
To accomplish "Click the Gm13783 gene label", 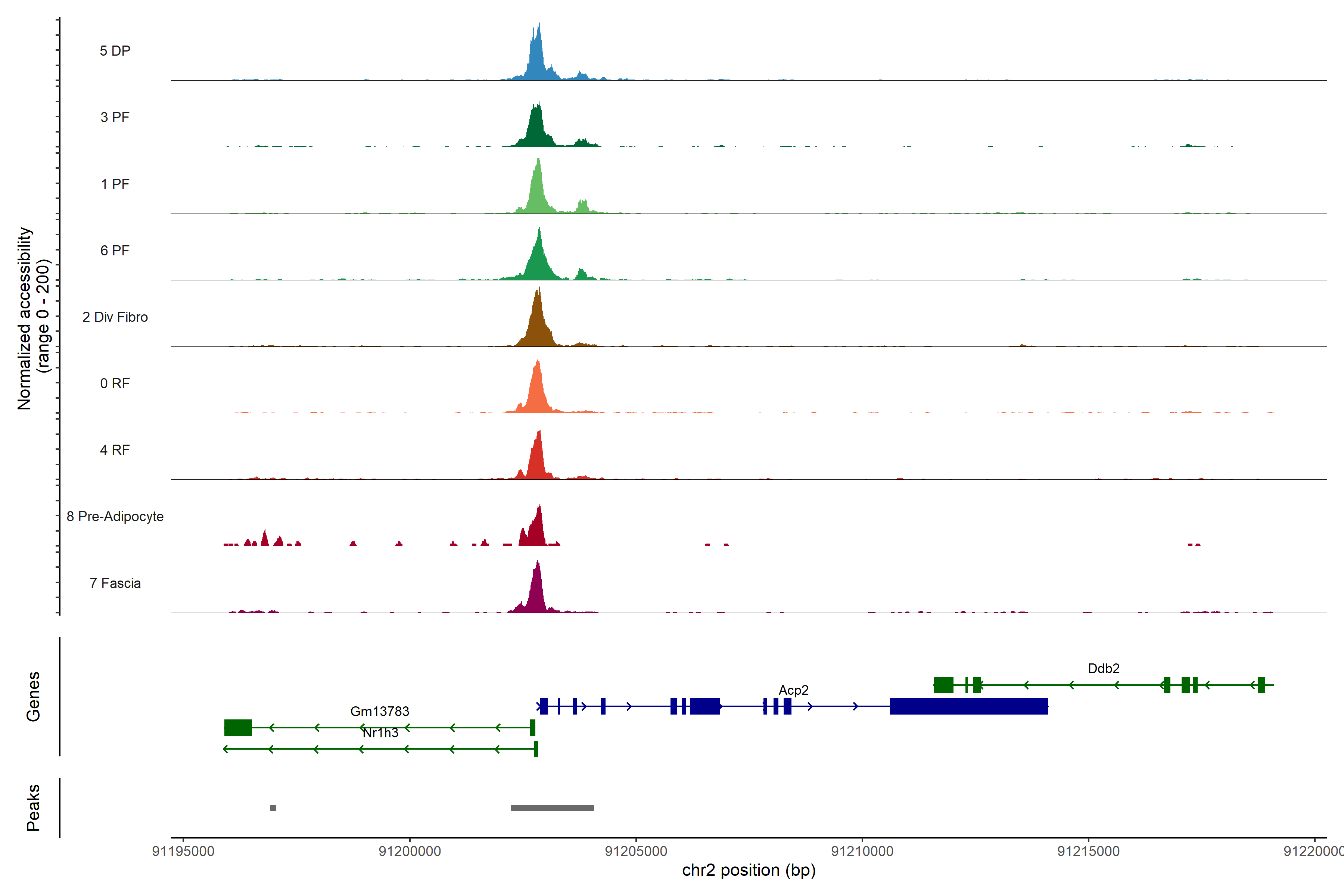I will coord(379,711).
